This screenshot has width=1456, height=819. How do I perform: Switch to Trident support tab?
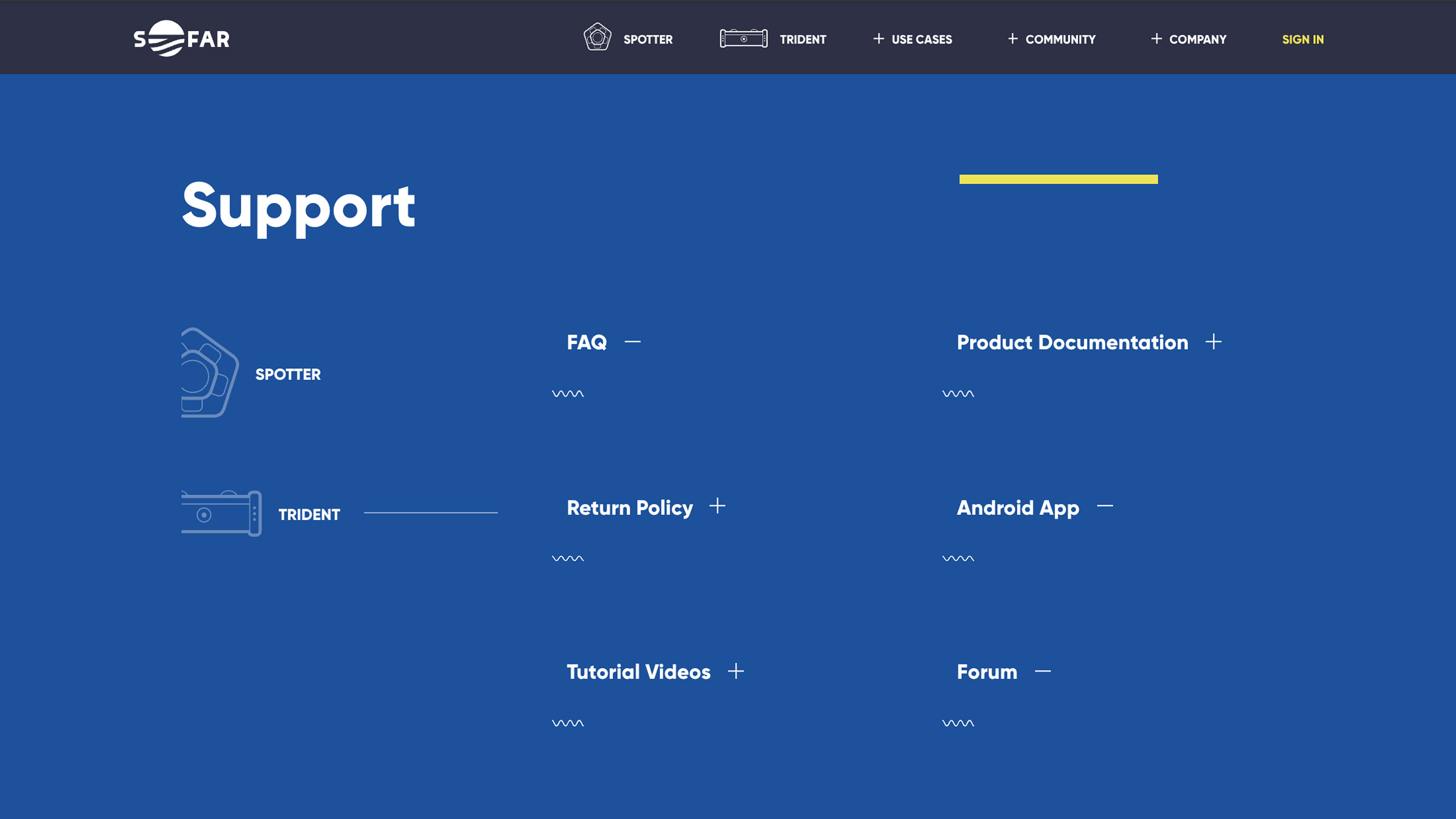tap(309, 515)
